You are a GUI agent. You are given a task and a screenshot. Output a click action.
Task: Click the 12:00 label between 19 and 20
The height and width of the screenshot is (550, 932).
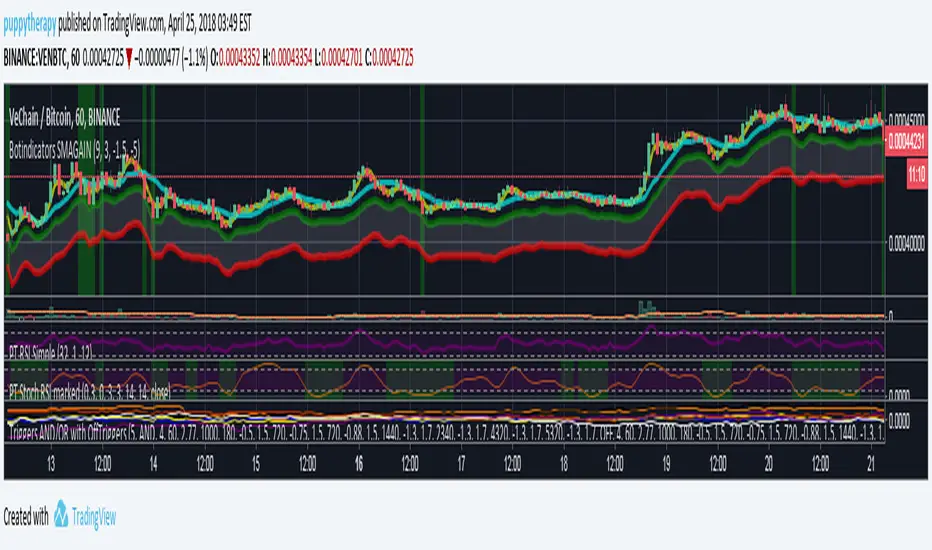point(717,463)
